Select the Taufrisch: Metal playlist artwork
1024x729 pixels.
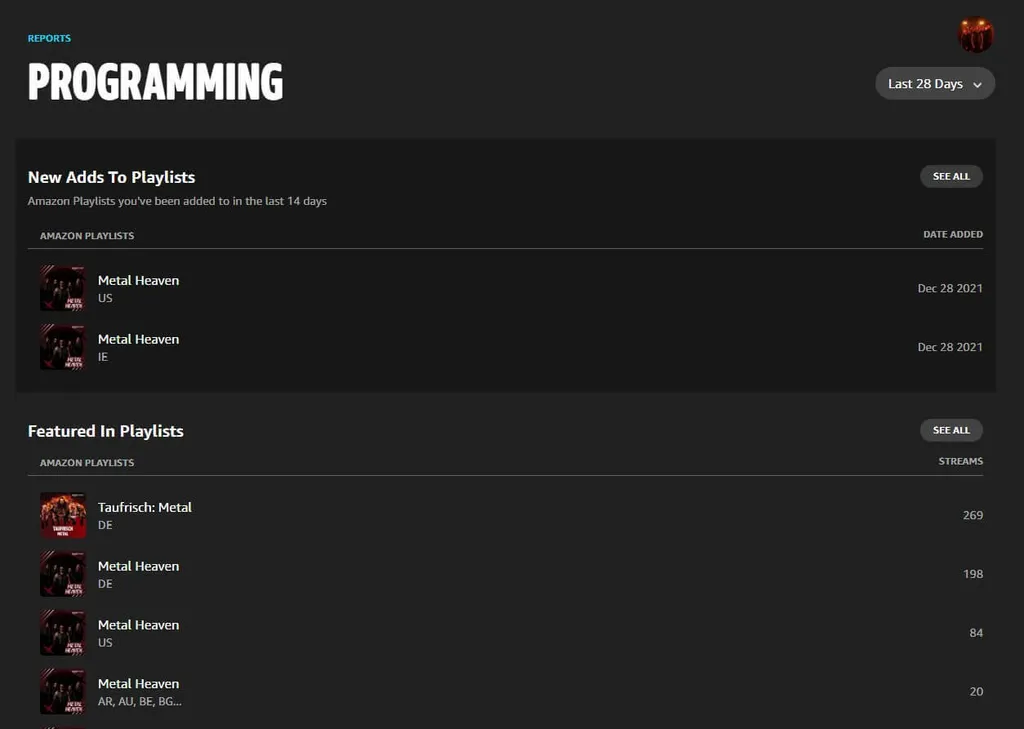pyautogui.click(x=62, y=515)
